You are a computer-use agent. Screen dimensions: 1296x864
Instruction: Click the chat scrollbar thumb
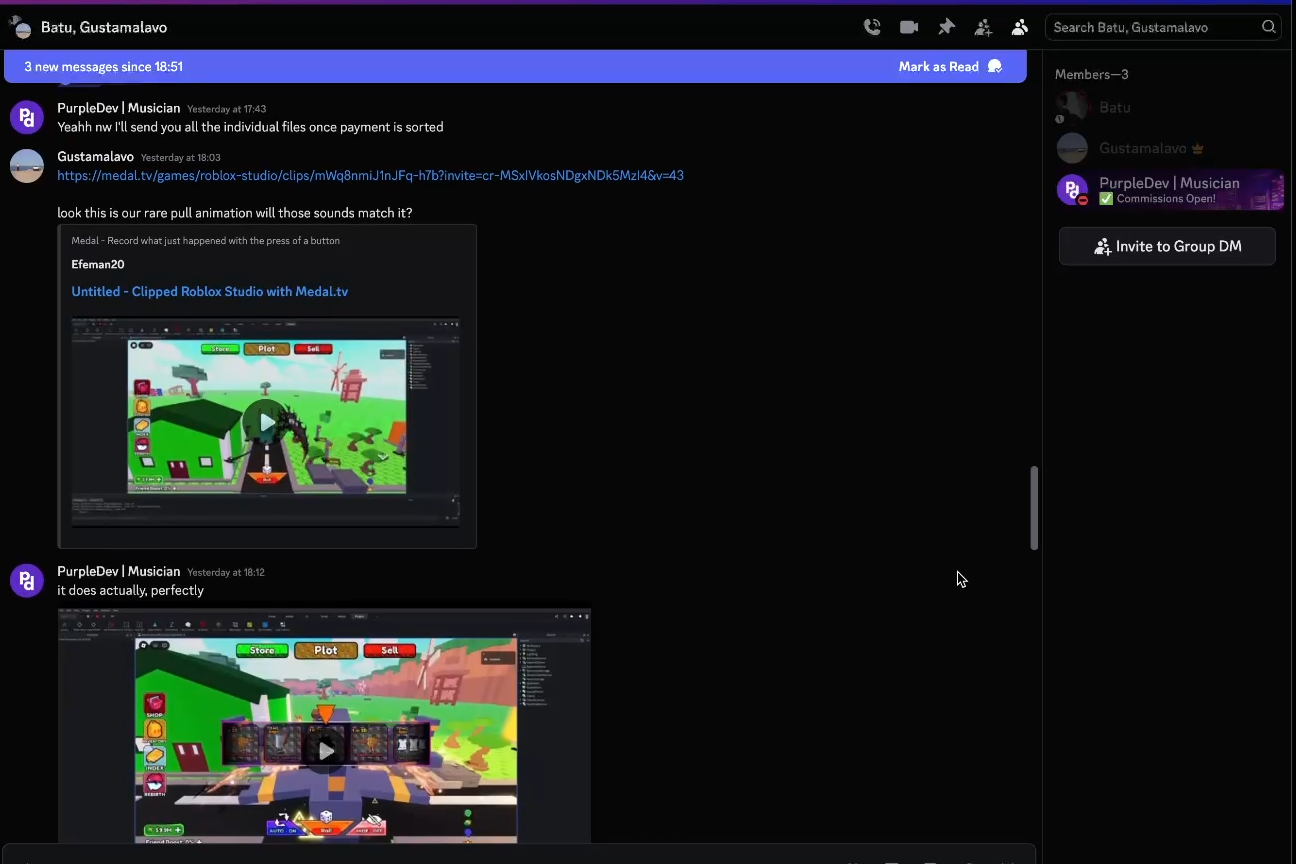click(x=1034, y=508)
